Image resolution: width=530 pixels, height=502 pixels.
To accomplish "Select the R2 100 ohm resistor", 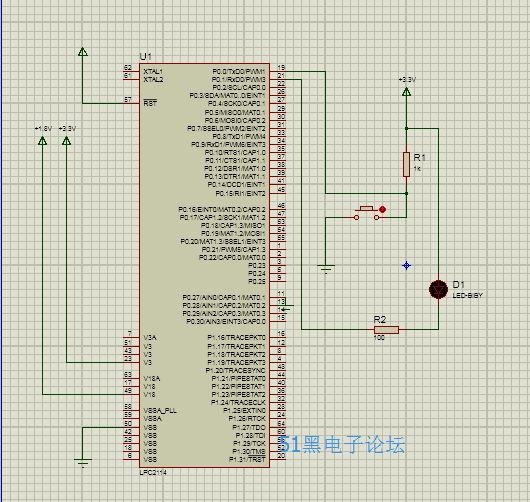I will tap(386, 330).
